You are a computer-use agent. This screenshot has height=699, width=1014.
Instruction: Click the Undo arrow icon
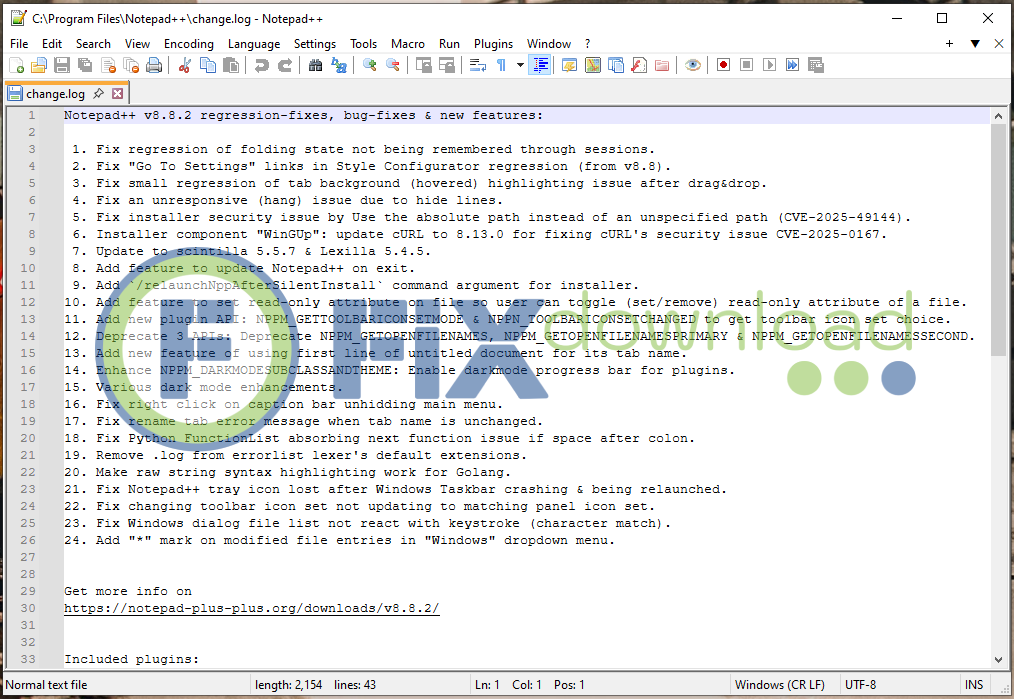(x=261, y=66)
